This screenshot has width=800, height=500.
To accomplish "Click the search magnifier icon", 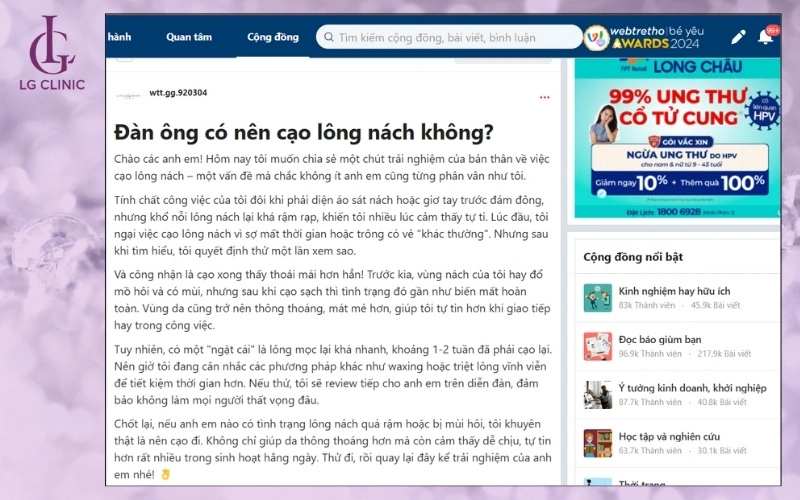I will (x=329, y=37).
